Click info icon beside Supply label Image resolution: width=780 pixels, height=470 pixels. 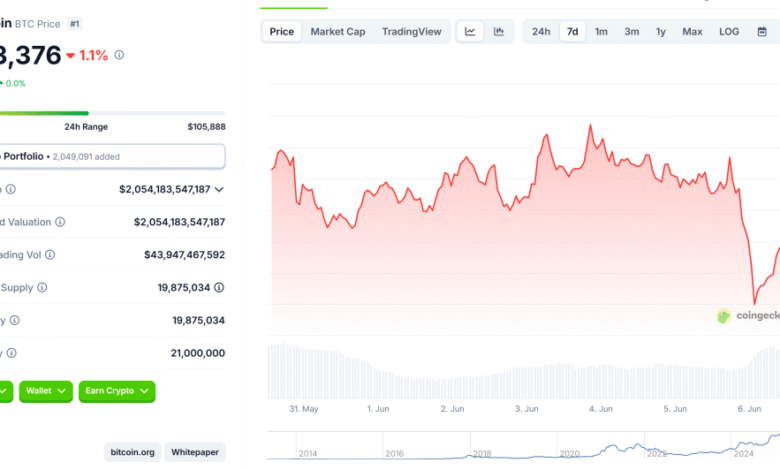[42, 287]
